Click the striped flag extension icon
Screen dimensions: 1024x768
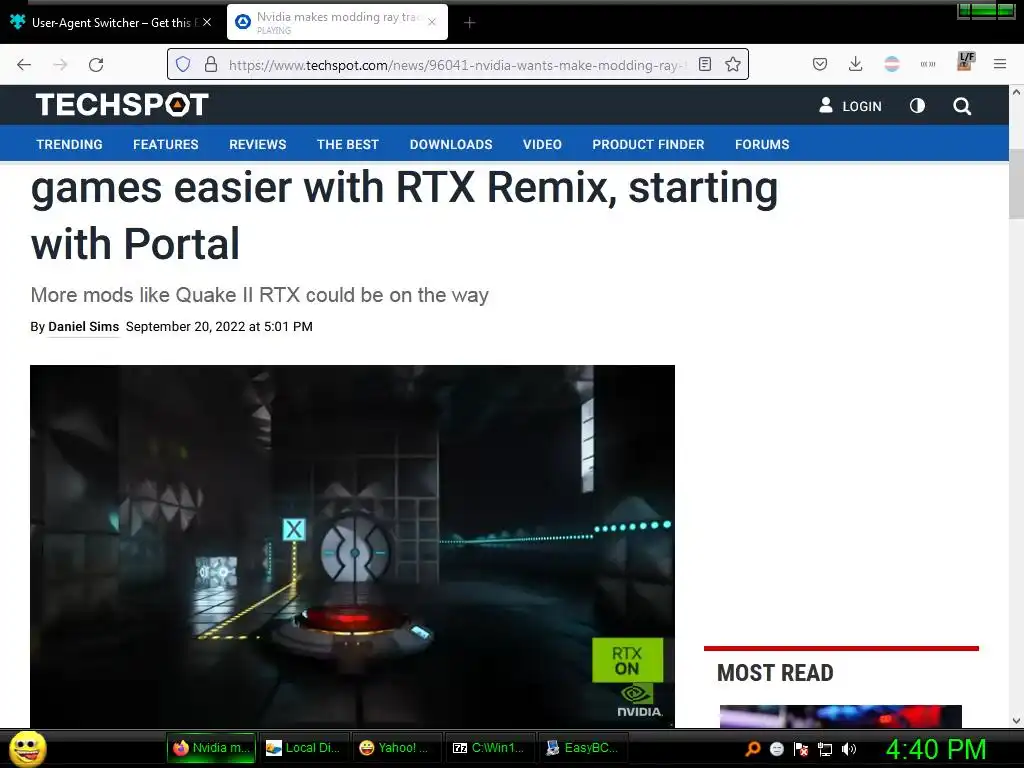(x=891, y=64)
